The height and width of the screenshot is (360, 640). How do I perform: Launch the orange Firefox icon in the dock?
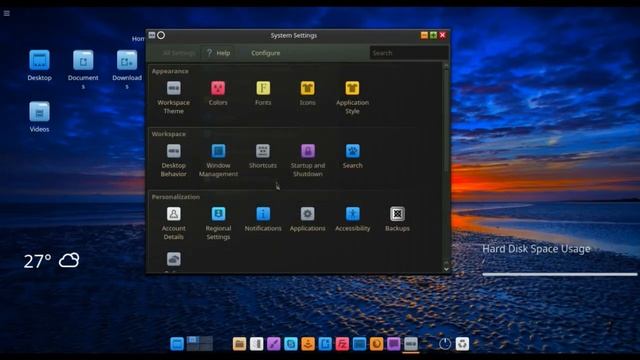click(x=376, y=344)
